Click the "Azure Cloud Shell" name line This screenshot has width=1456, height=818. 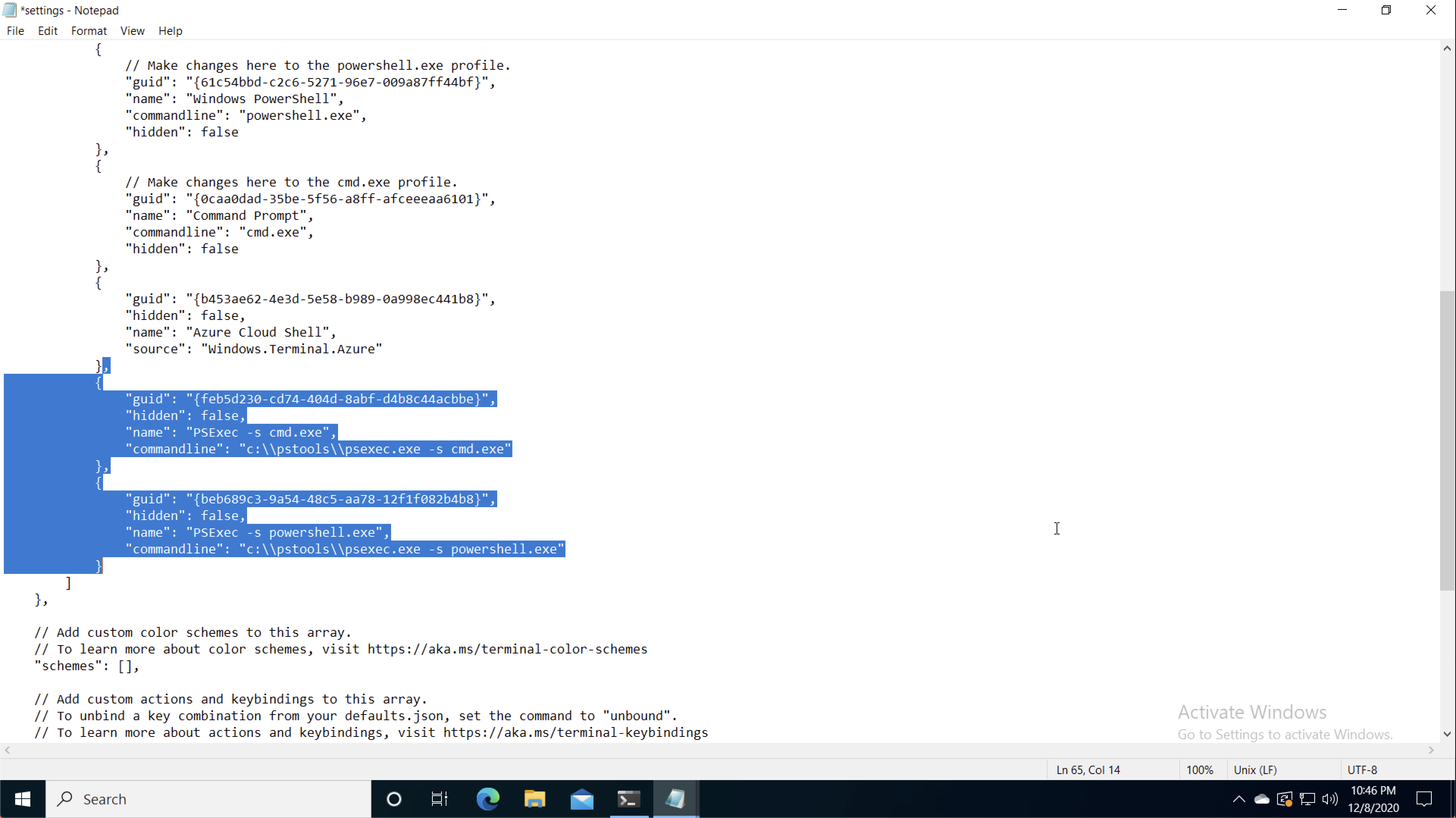point(231,332)
